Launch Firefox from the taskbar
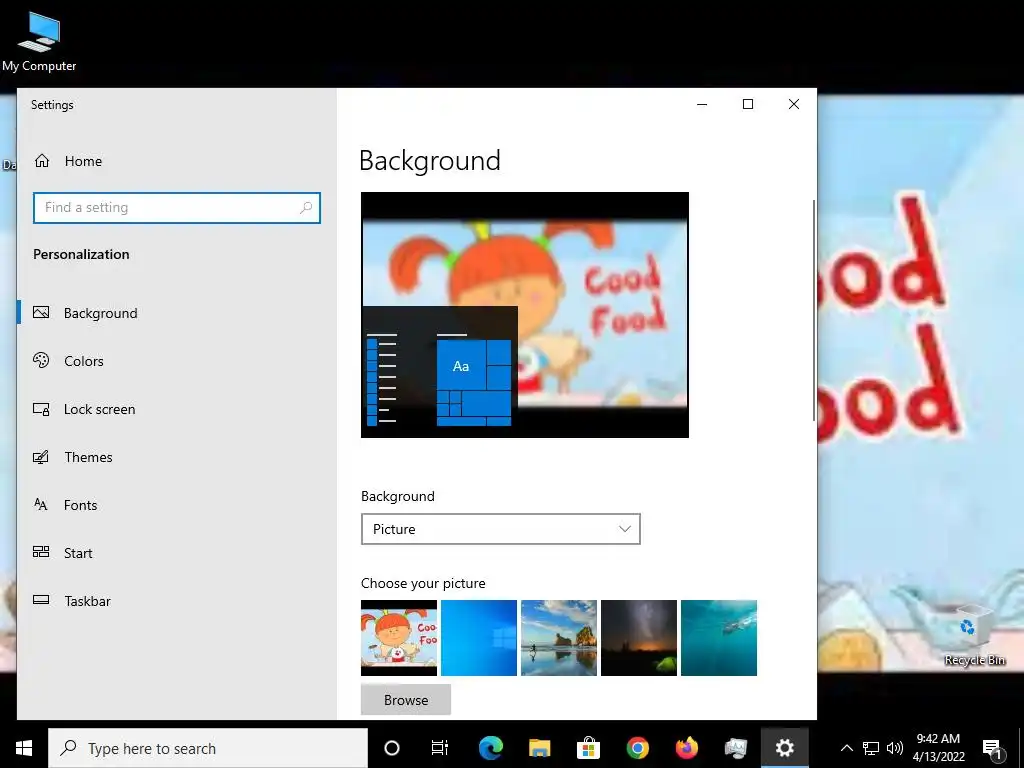1024x768 pixels. coord(686,748)
